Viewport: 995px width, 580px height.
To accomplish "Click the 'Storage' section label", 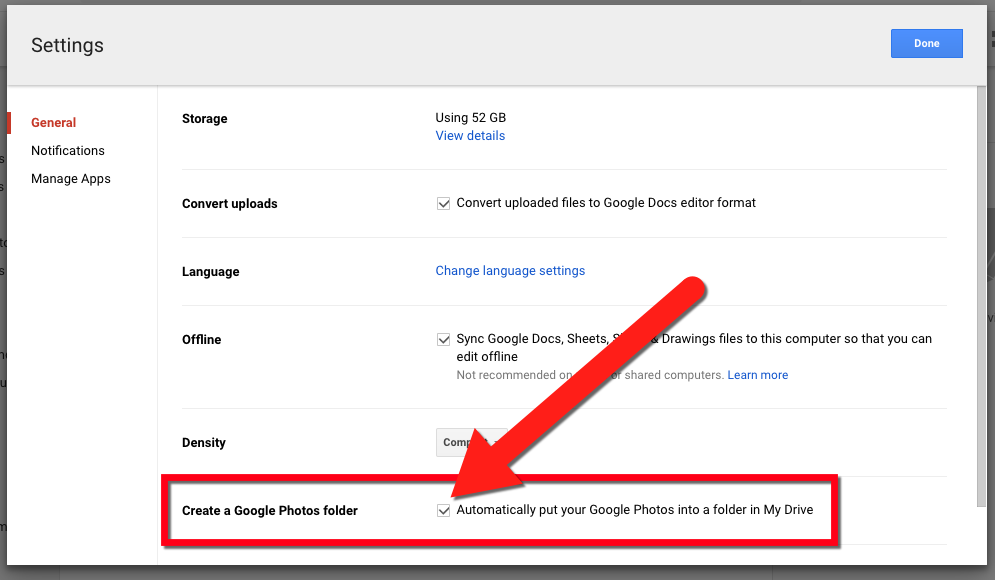I will click(204, 119).
